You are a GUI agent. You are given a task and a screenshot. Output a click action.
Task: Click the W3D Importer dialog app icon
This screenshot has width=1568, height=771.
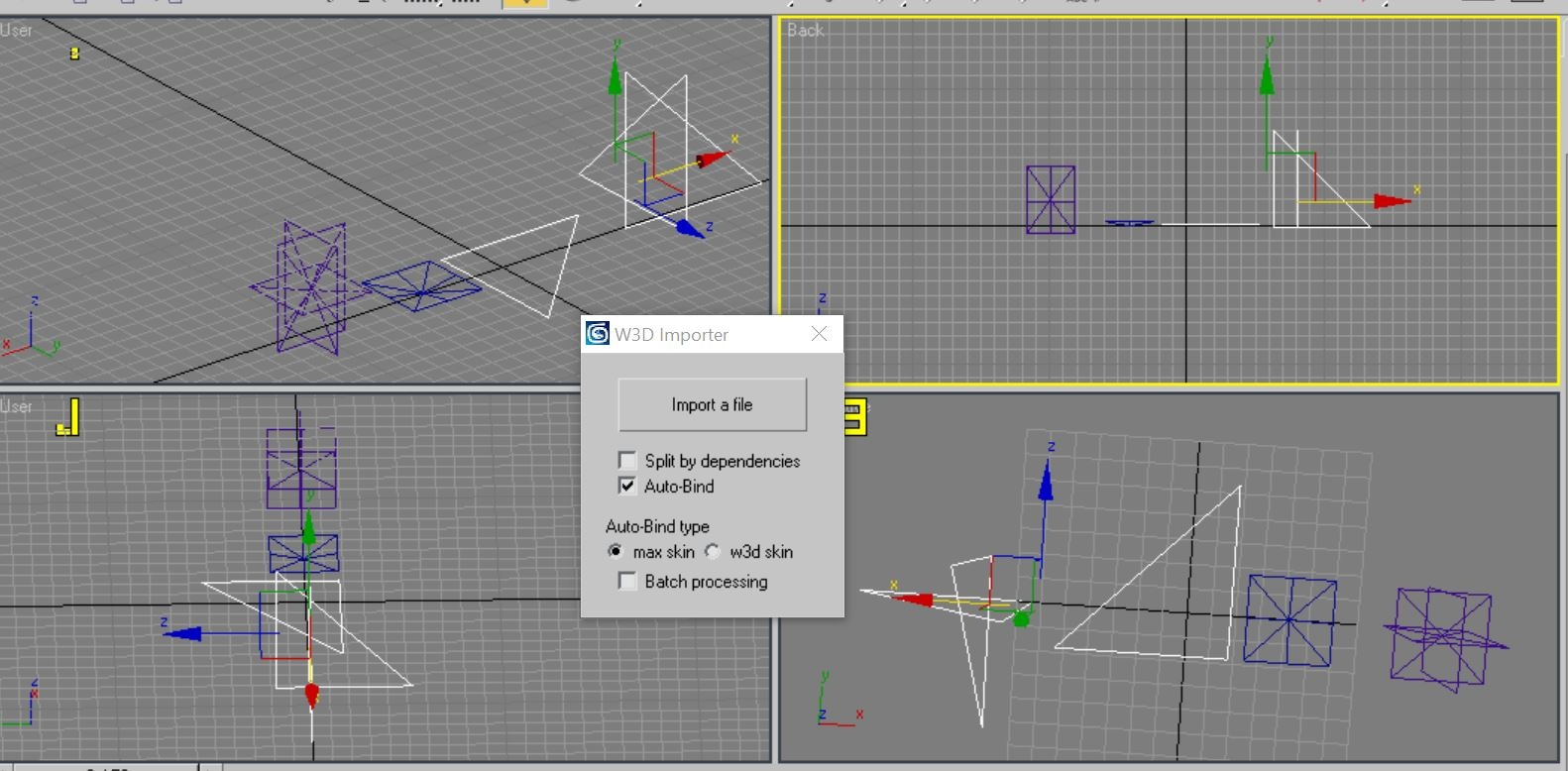[x=598, y=334]
